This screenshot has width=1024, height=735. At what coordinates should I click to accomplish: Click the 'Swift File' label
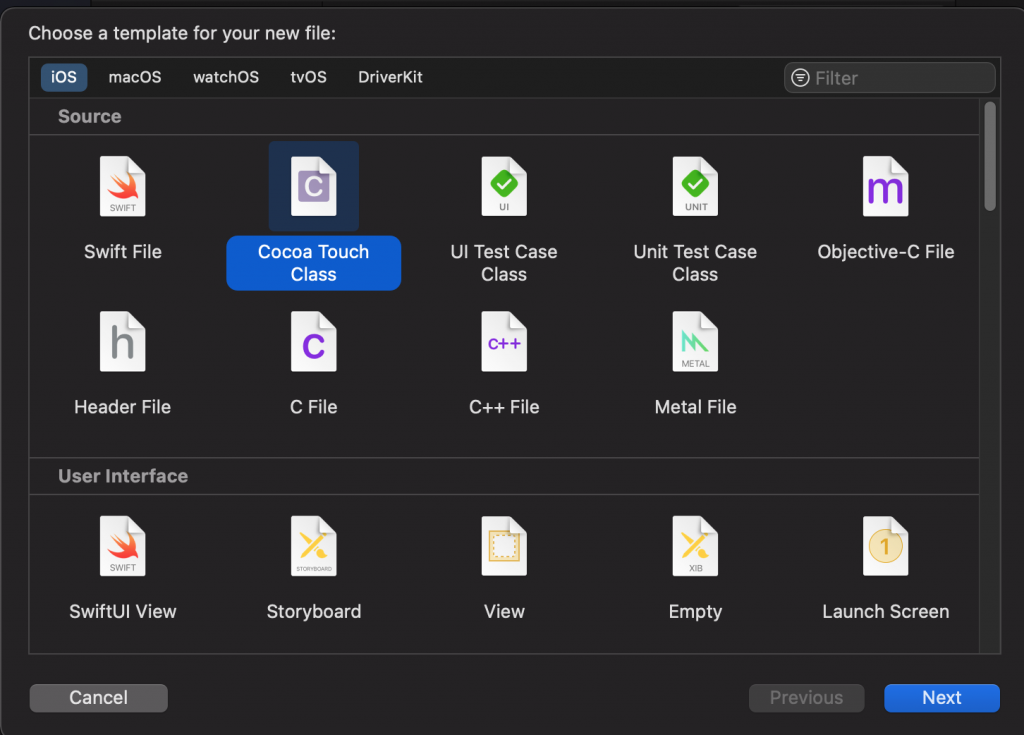[123, 252]
